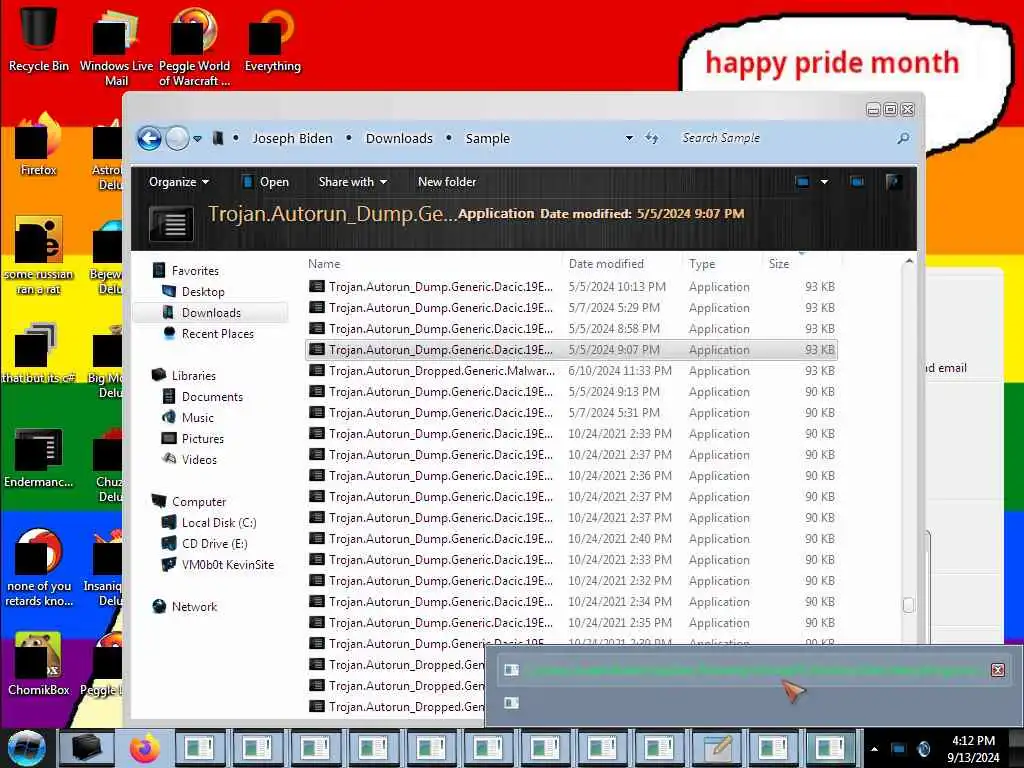This screenshot has width=1024, height=768.
Task: Click the magnifier icon in the search box
Action: [x=903, y=138]
